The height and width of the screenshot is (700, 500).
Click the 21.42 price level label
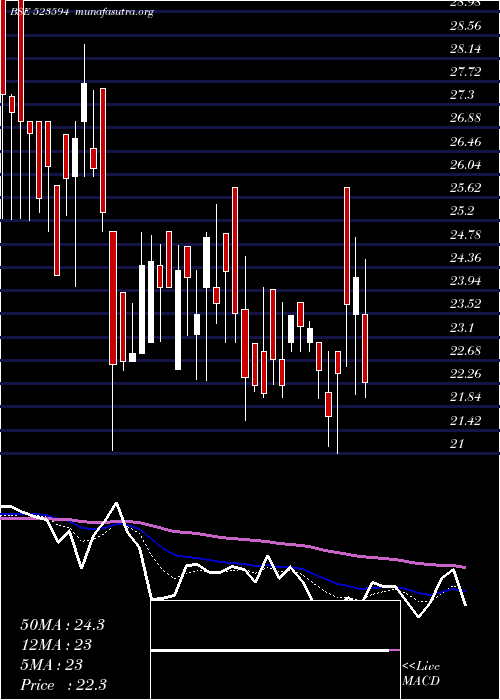click(x=466, y=421)
